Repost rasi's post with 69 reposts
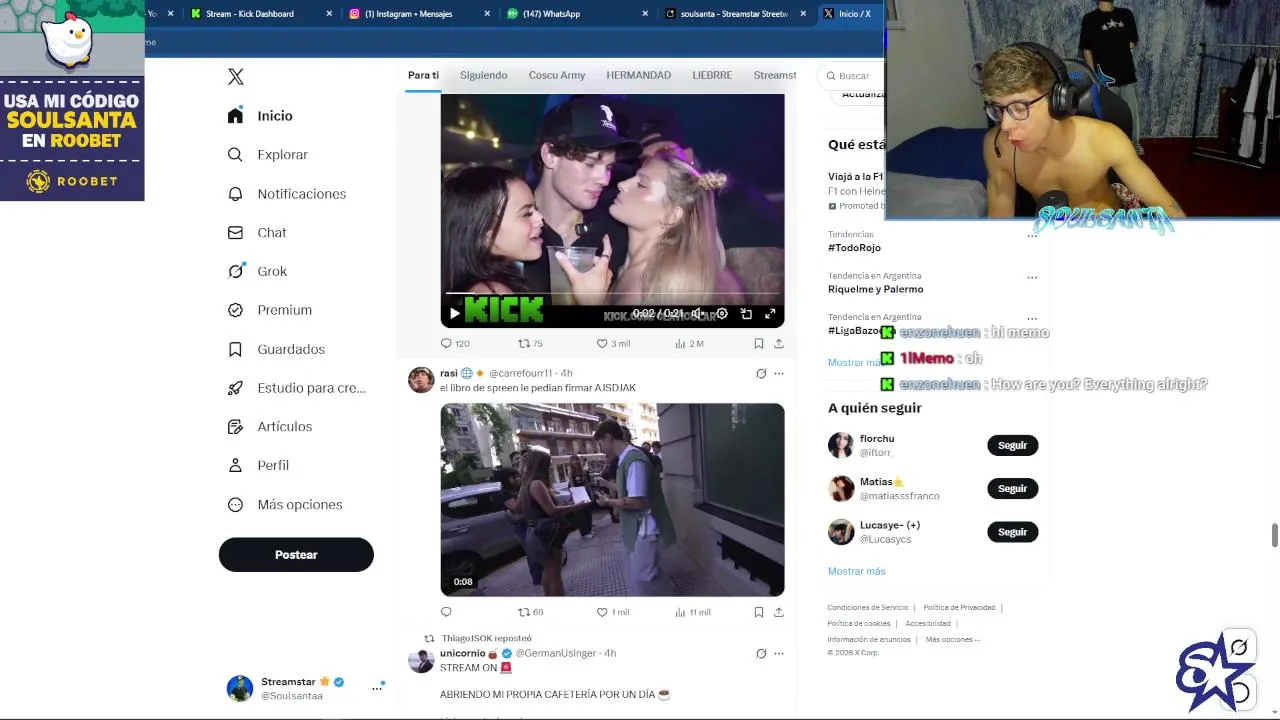 (x=530, y=612)
